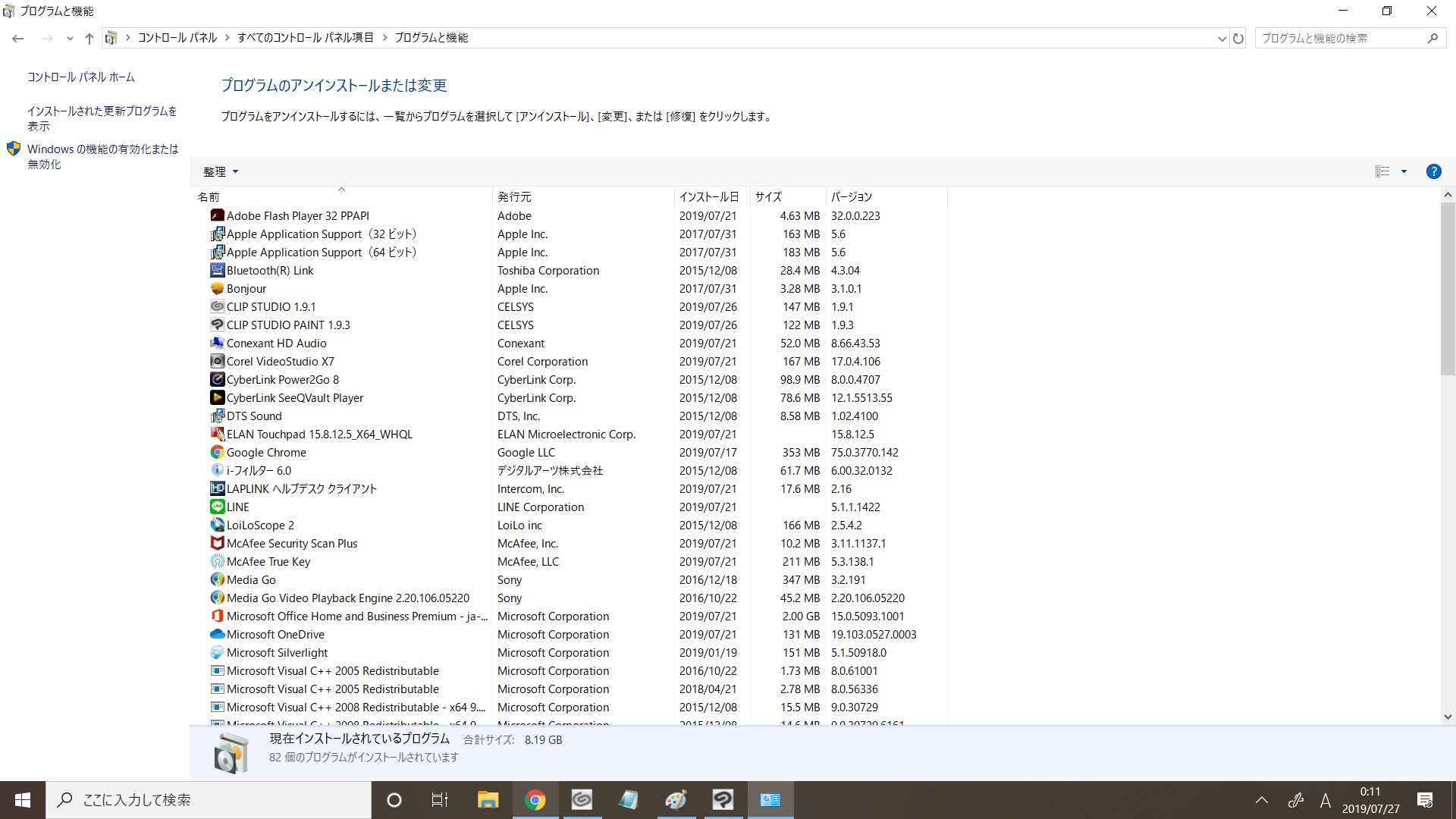Click the help question mark icon

1433,171
